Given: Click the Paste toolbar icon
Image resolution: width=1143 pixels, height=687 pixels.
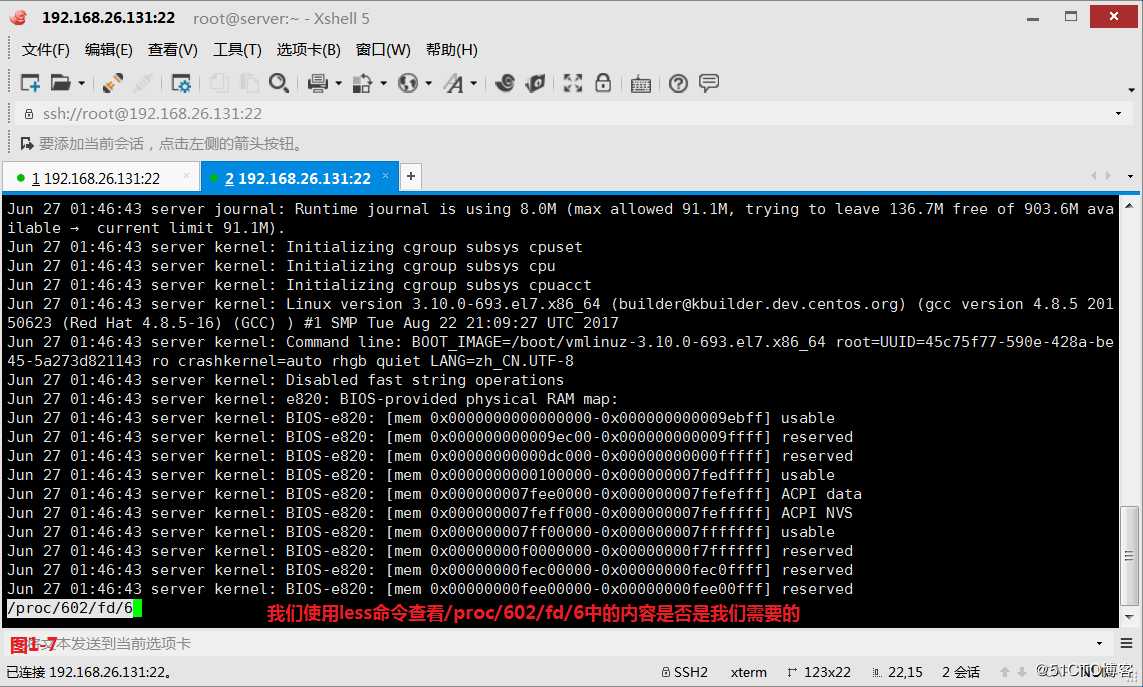Looking at the screenshot, I should point(249,83).
